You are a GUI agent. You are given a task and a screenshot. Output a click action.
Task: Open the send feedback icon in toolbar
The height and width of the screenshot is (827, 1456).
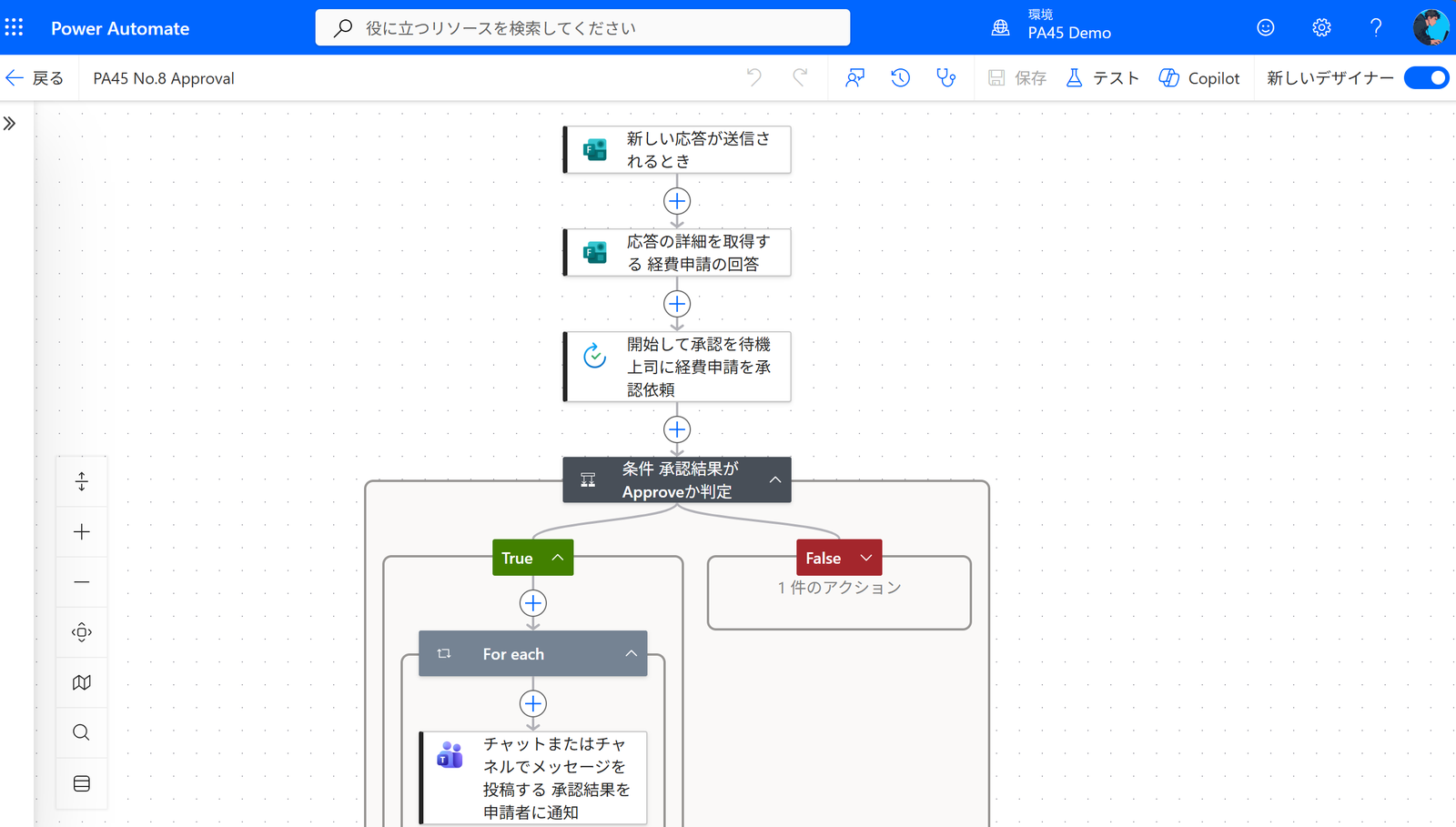tap(854, 78)
